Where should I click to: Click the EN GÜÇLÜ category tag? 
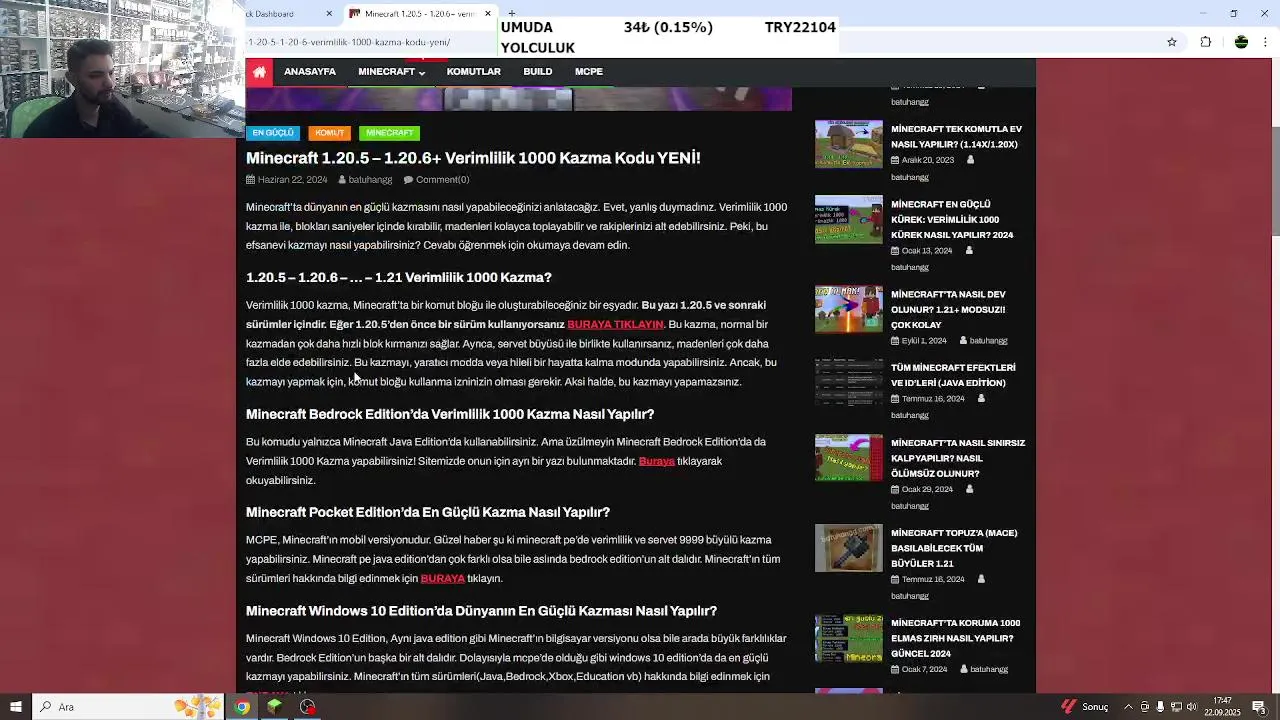point(273,133)
